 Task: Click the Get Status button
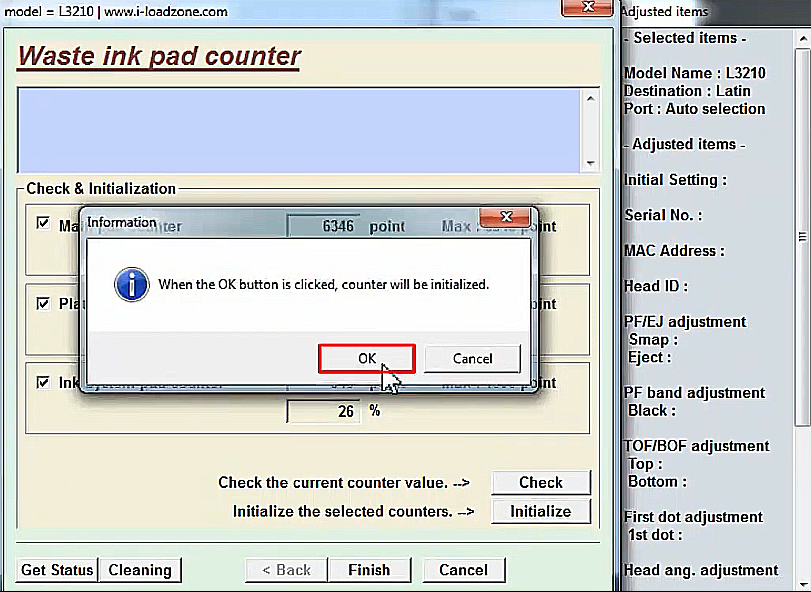point(57,570)
